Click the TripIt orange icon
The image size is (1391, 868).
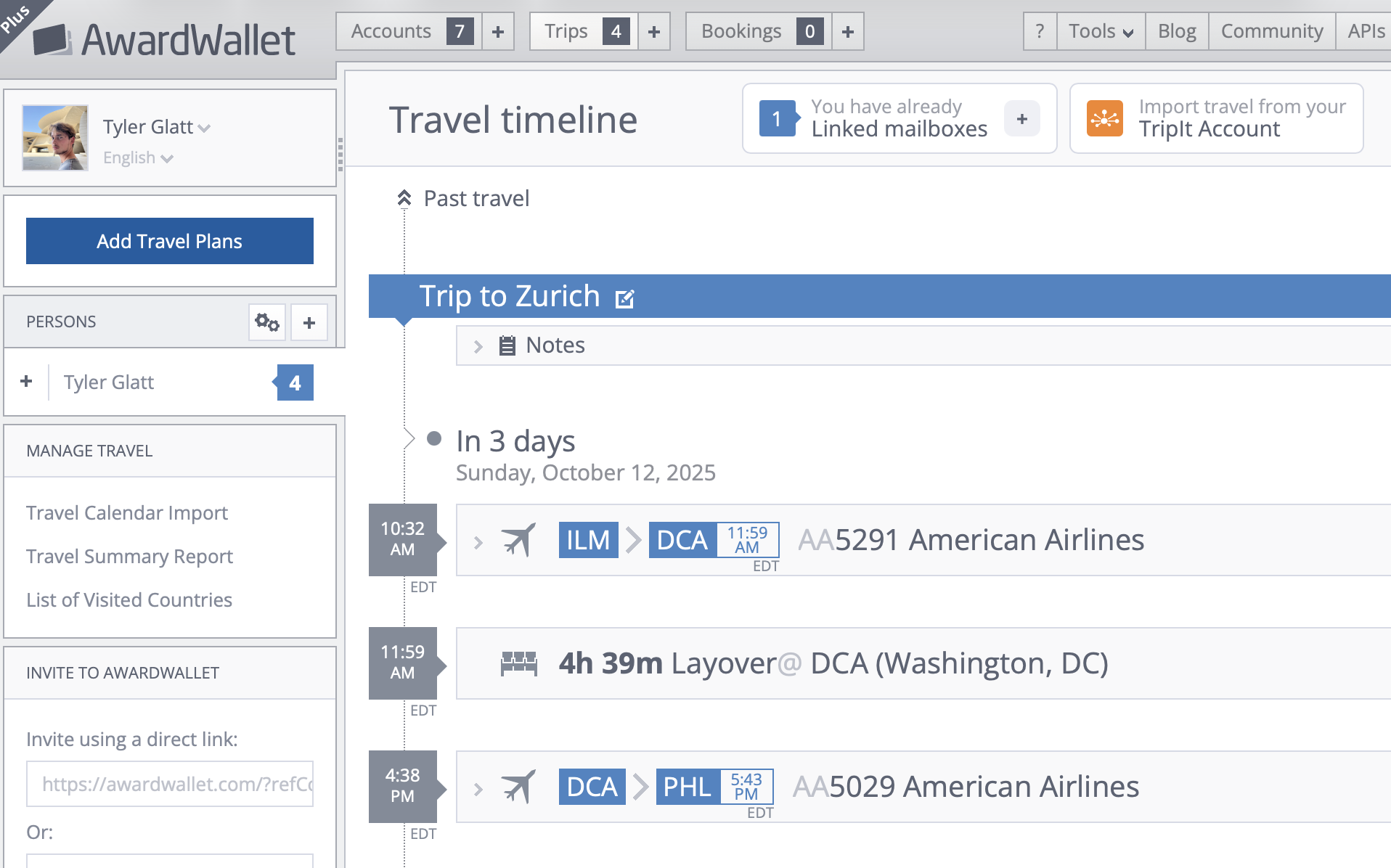pyautogui.click(x=1104, y=118)
